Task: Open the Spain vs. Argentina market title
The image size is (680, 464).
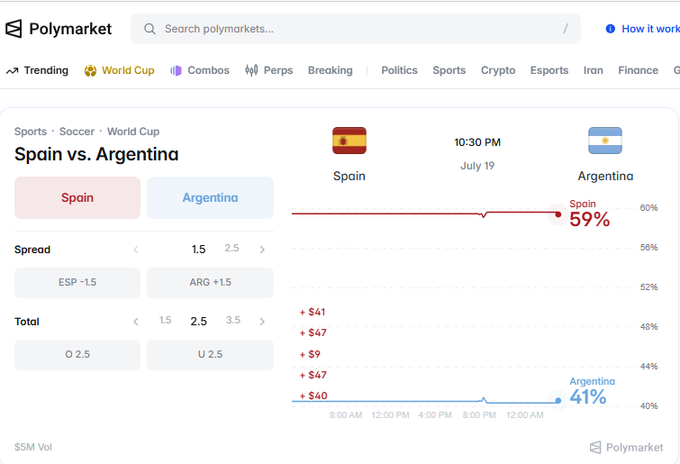Action: 96,154
